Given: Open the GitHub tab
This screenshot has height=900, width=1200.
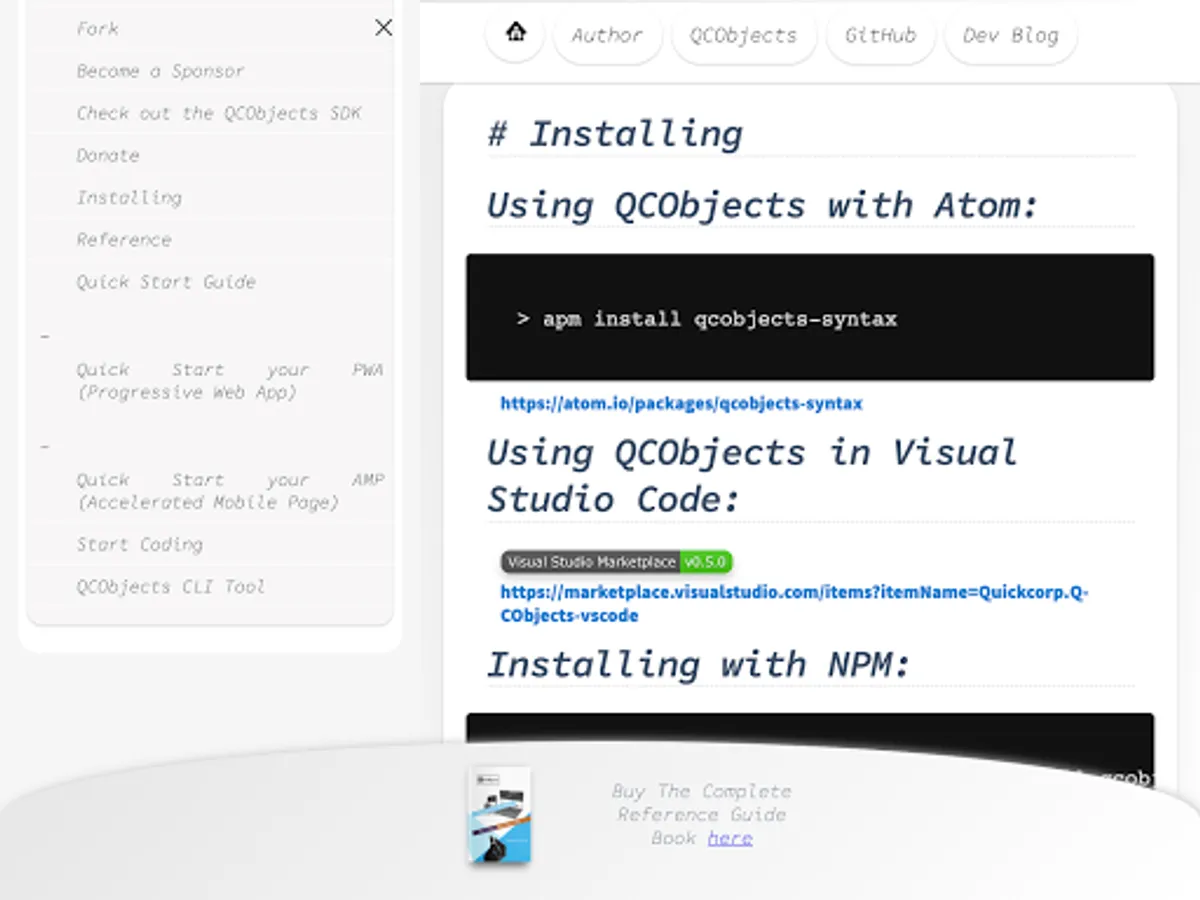Looking at the screenshot, I should (x=880, y=35).
